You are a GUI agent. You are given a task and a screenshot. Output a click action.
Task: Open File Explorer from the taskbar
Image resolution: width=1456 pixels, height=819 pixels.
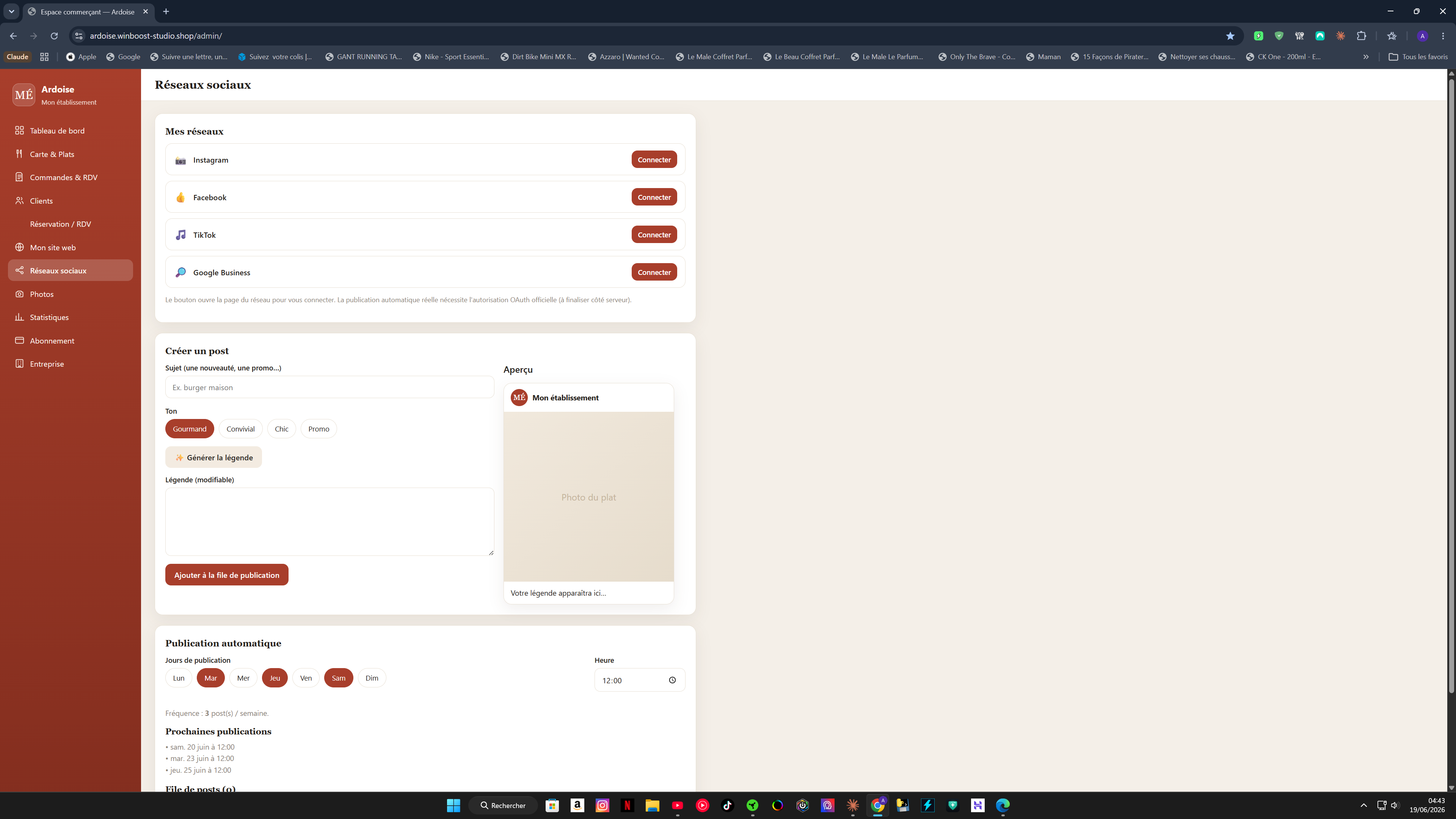[x=652, y=805]
